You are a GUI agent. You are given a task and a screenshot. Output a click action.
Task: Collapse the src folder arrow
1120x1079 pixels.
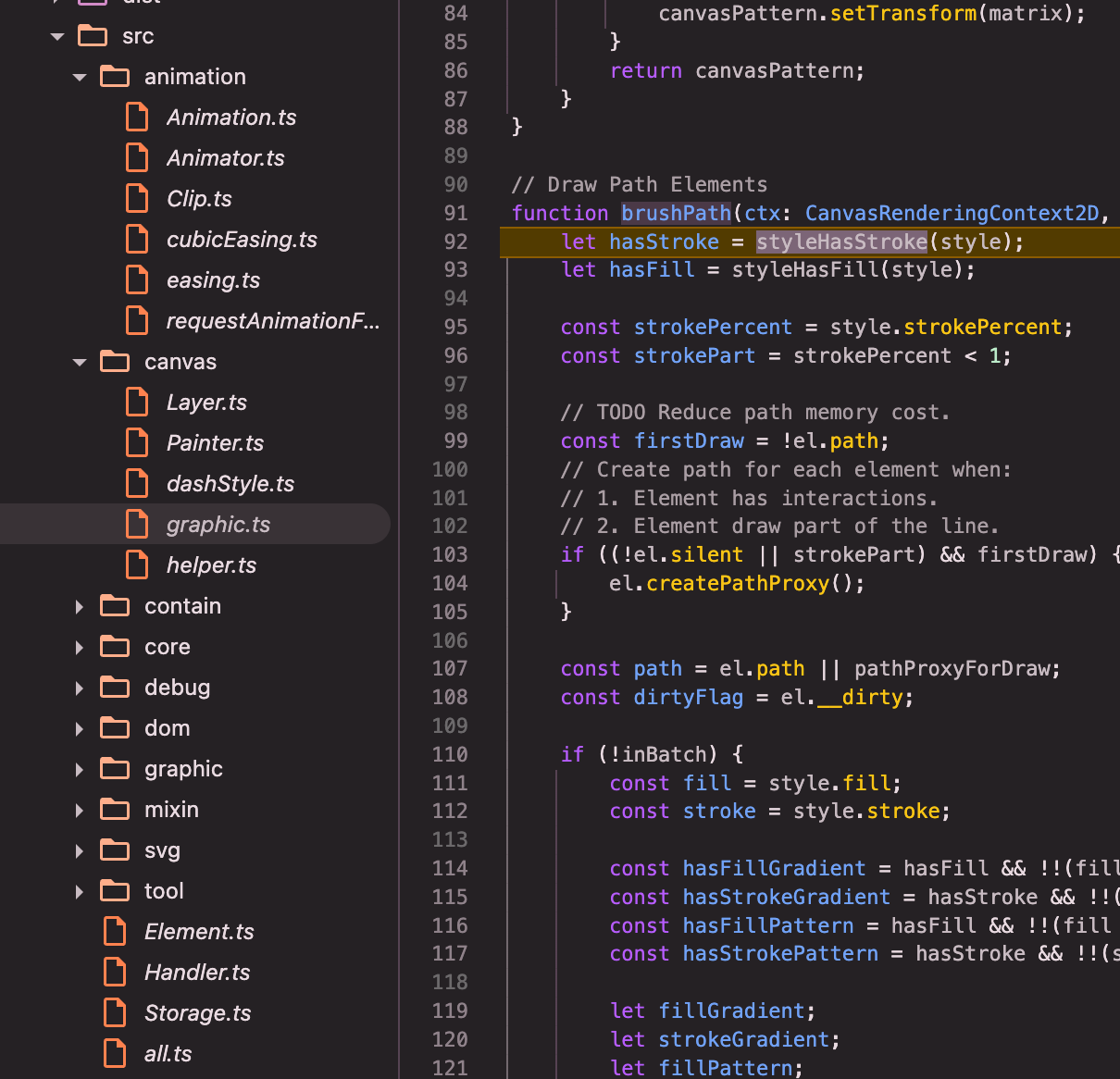57,37
